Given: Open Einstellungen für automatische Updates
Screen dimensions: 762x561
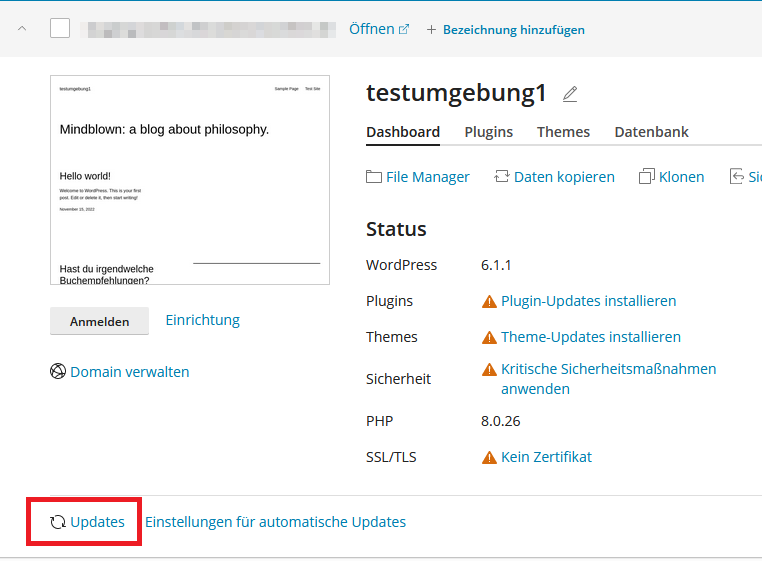Looking at the screenshot, I should coord(275,522).
